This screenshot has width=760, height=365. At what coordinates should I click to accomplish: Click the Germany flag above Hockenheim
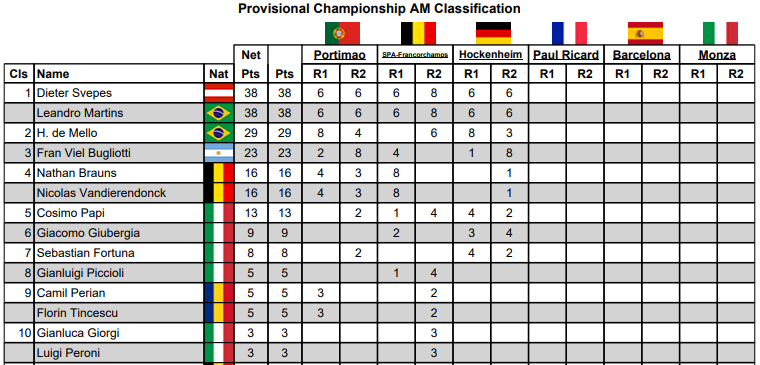pyautogui.click(x=493, y=33)
